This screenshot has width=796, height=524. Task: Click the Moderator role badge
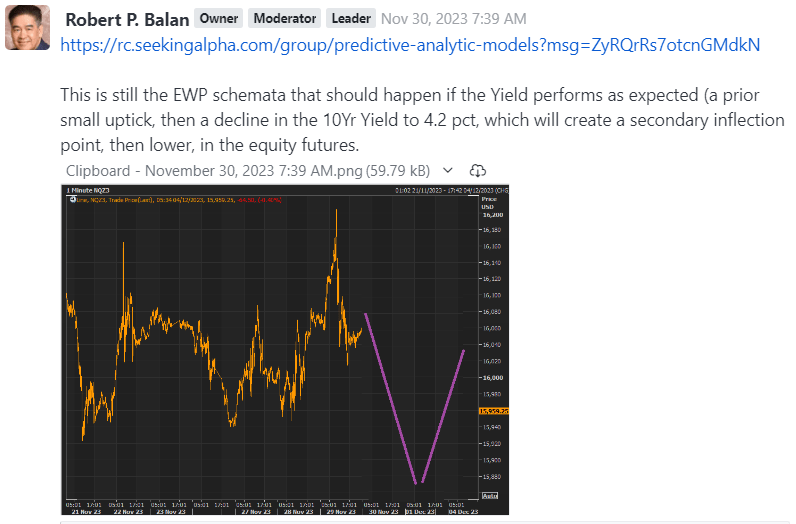pyautogui.click(x=283, y=18)
